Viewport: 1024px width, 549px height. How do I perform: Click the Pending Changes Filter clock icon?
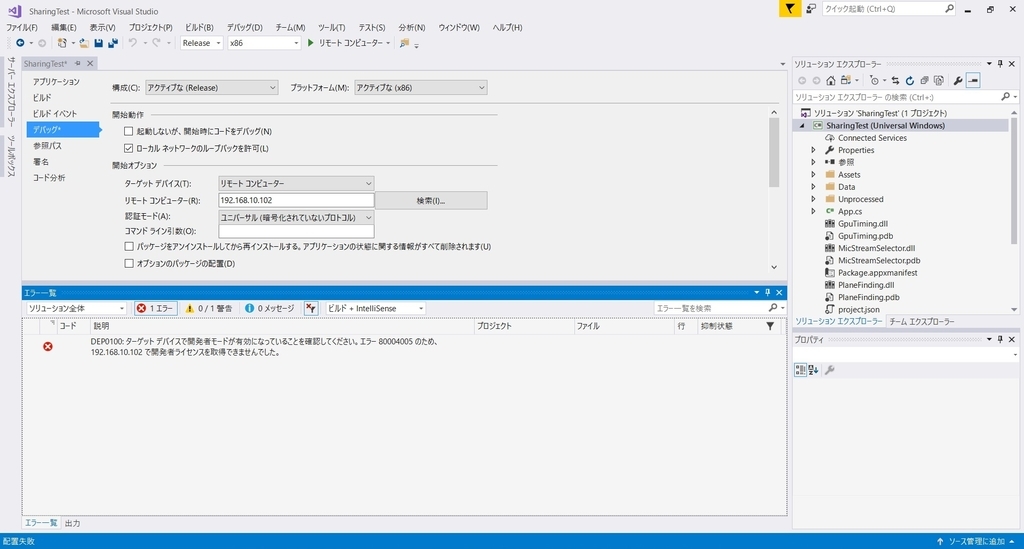pyautogui.click(x=874, y=80)
